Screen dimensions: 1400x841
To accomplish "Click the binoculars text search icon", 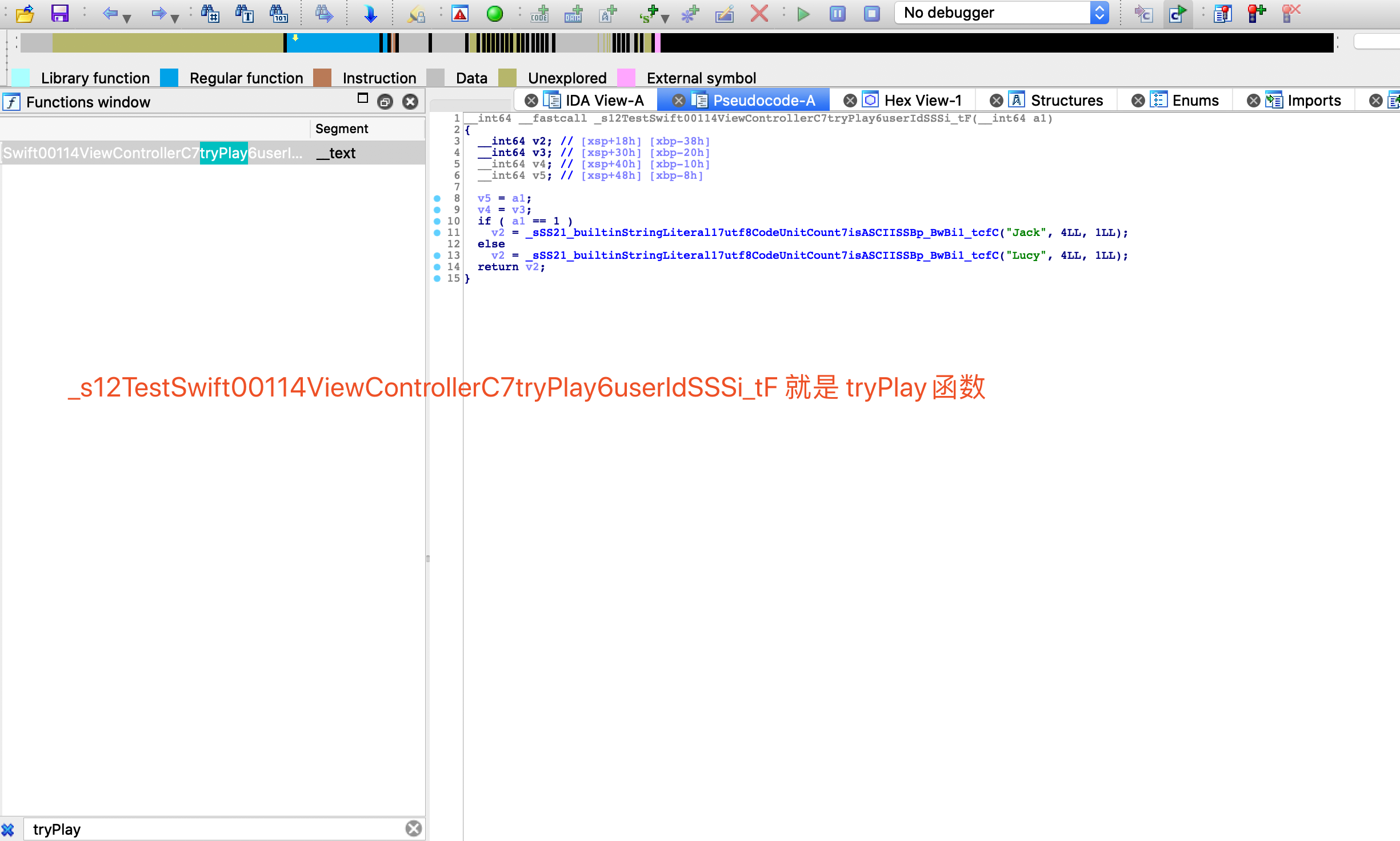I will 245,13.
